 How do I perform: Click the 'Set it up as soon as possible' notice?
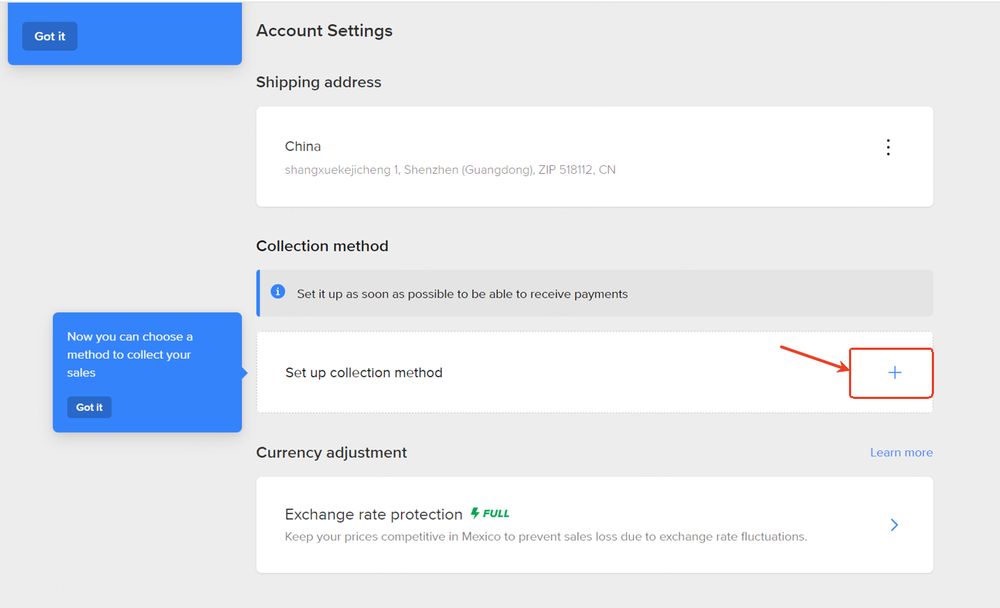(462, 294)
